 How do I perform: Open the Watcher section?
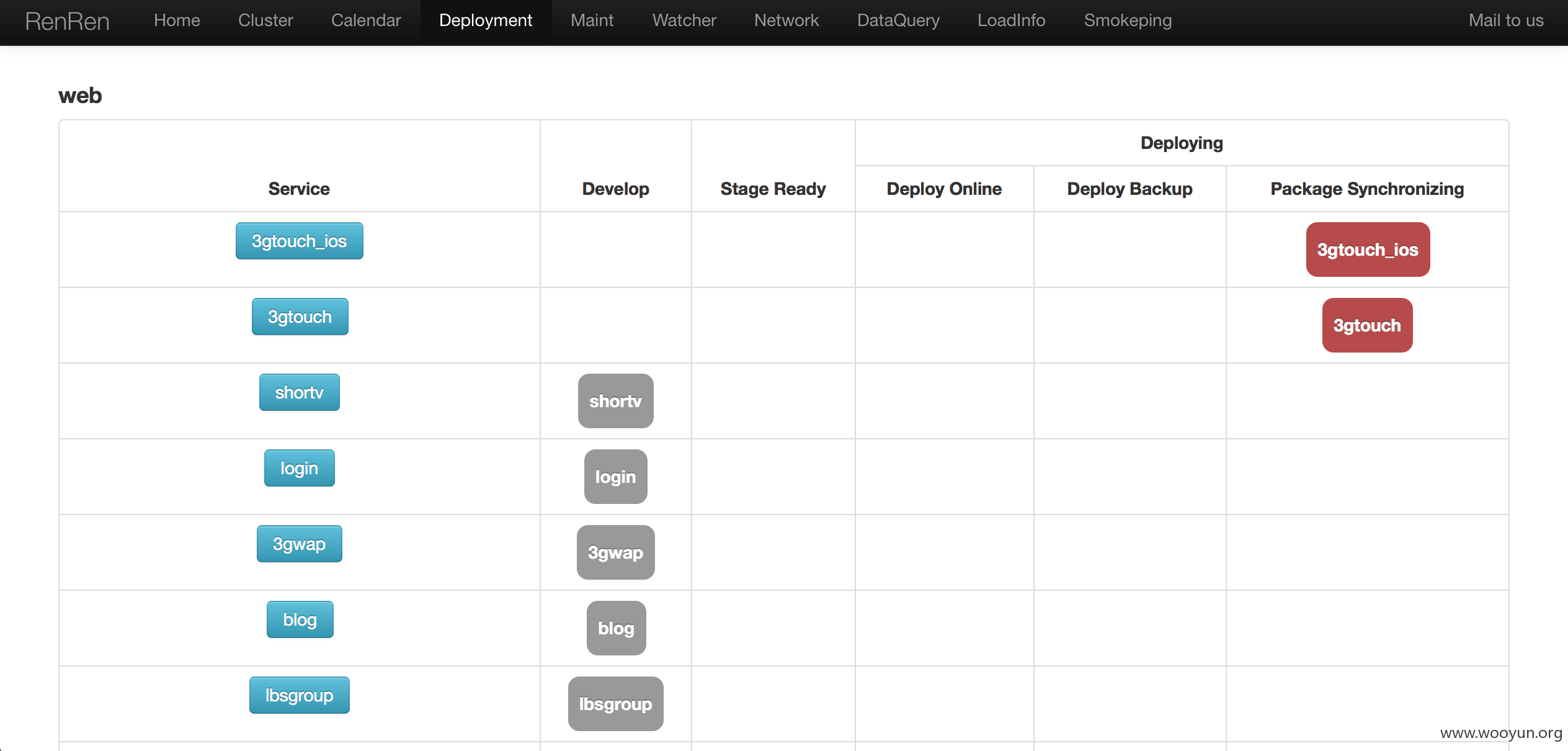[x=684, y=20]
